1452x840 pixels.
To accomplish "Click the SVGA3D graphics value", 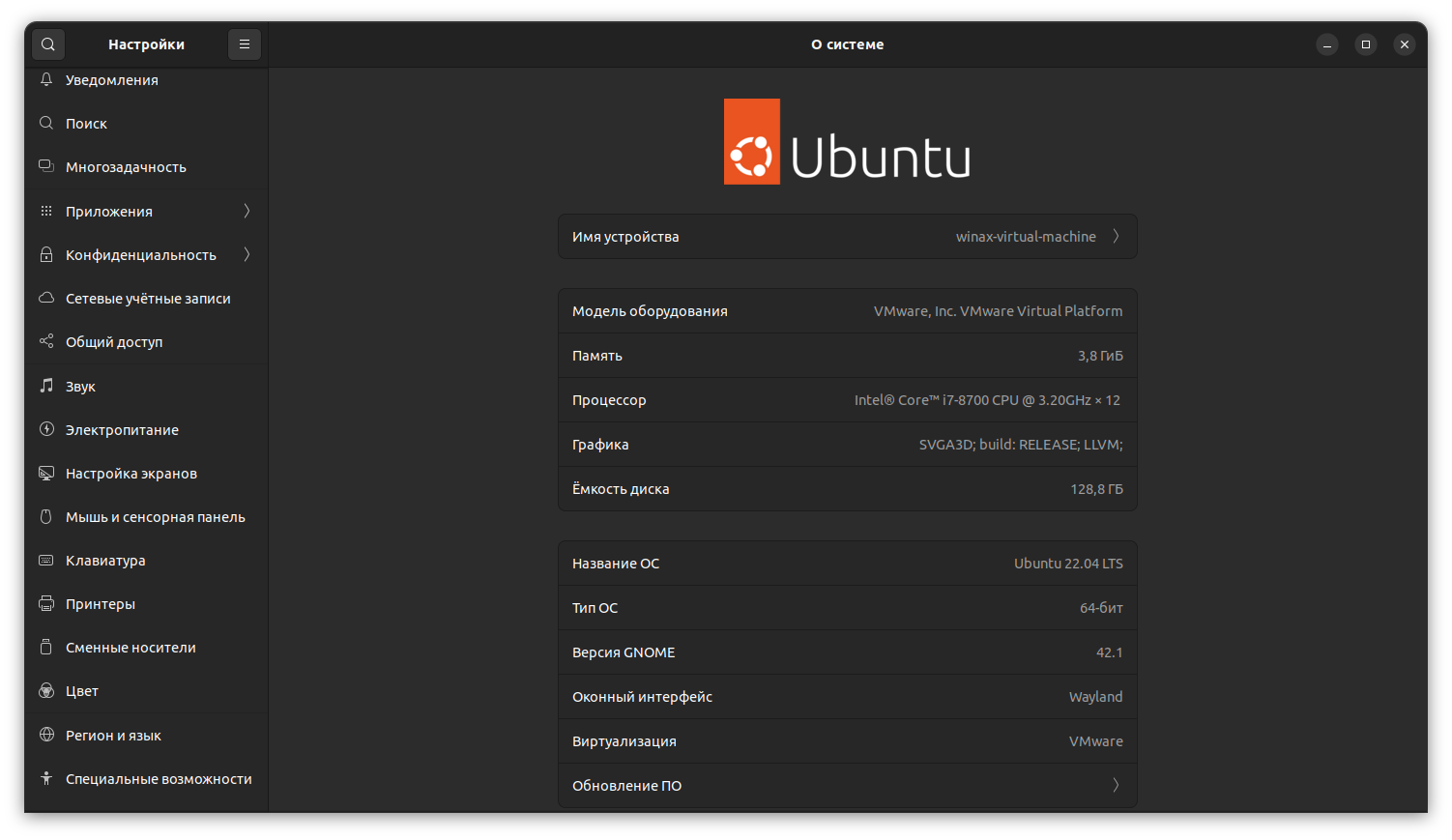I will (x=1021, y=445).
